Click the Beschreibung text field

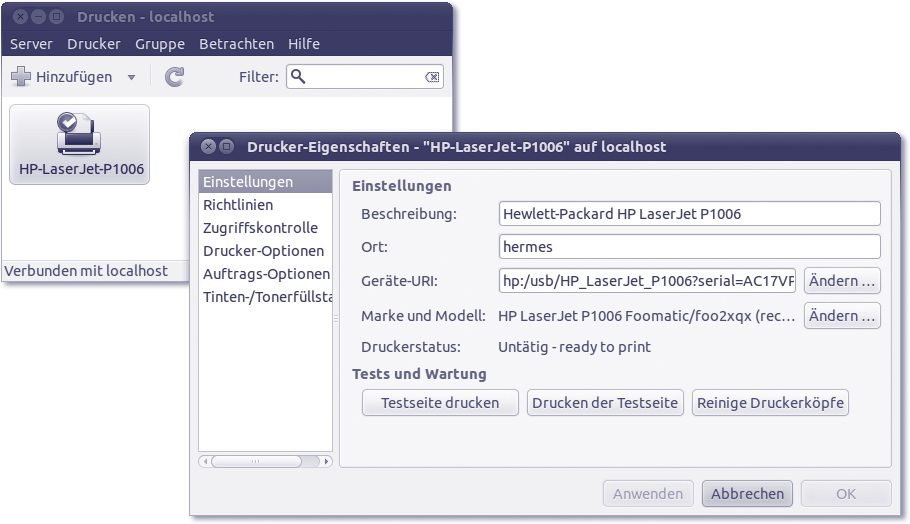coord(689,214)
